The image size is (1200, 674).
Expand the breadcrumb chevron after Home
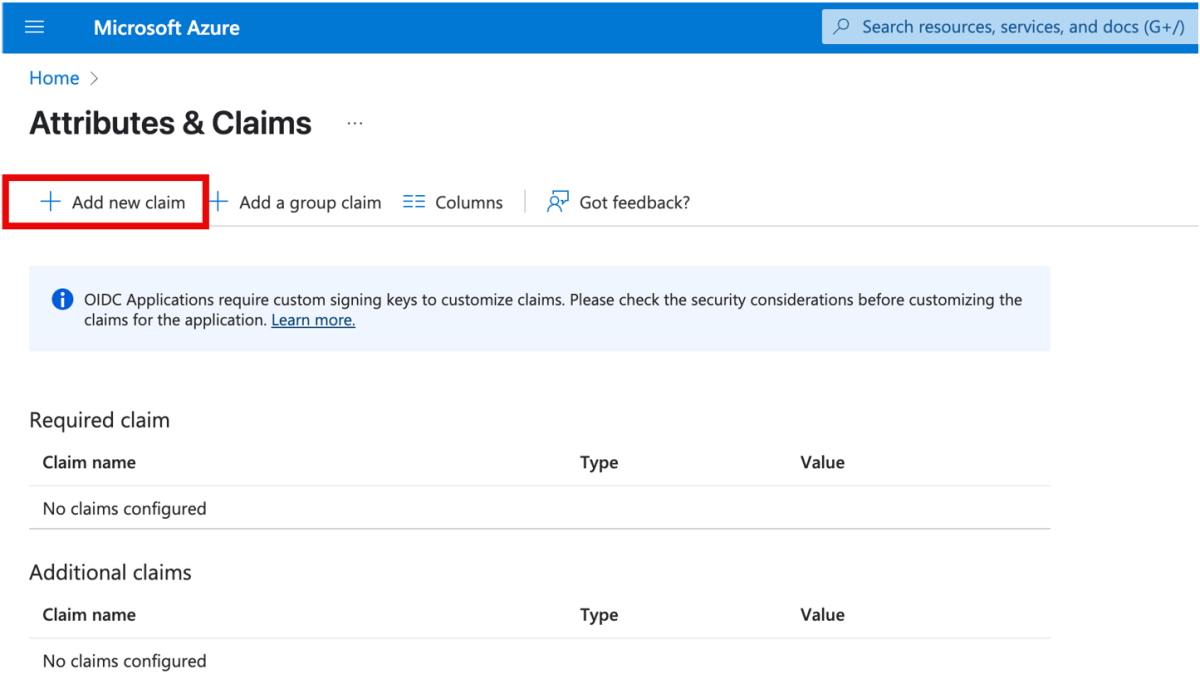(95, 78)
